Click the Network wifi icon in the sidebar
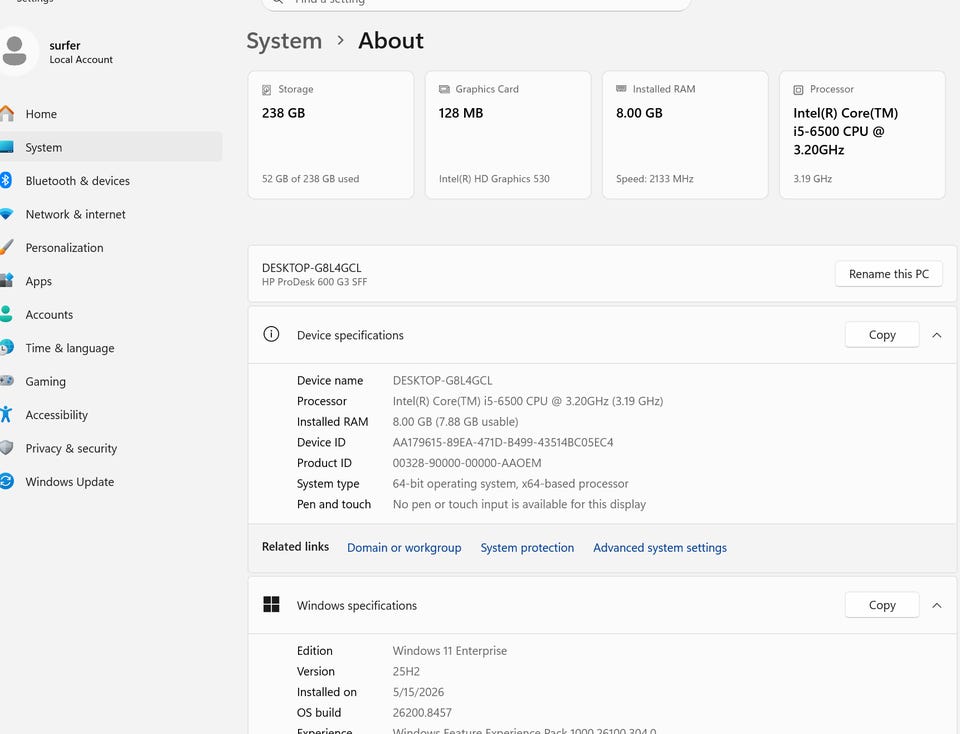This screenshot has height=734, width=960. click(6, 214)
